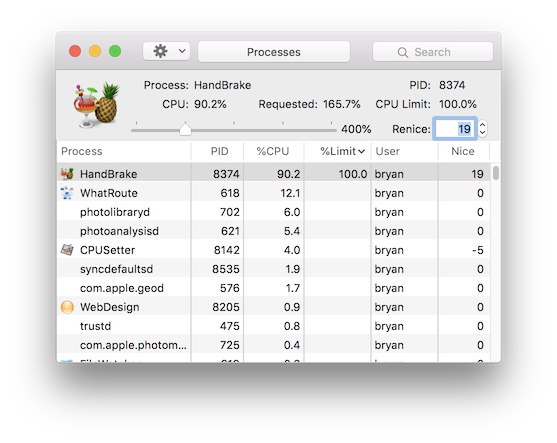The height and width of the screenshot is (443, 557).
Task: Click the Processes button
Action: pos(274,52)
